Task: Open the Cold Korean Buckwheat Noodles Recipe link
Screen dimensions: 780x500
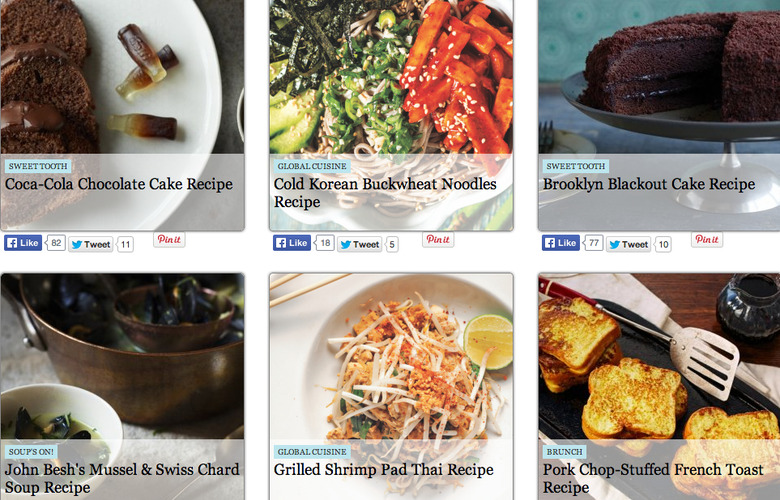Action: click(385, 193)
